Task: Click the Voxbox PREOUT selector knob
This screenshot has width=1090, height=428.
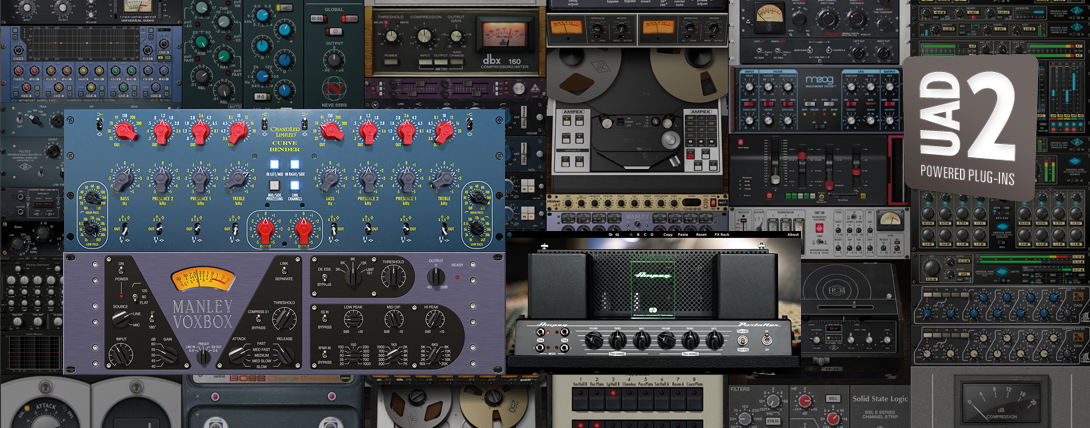Action: pos(204,357)
